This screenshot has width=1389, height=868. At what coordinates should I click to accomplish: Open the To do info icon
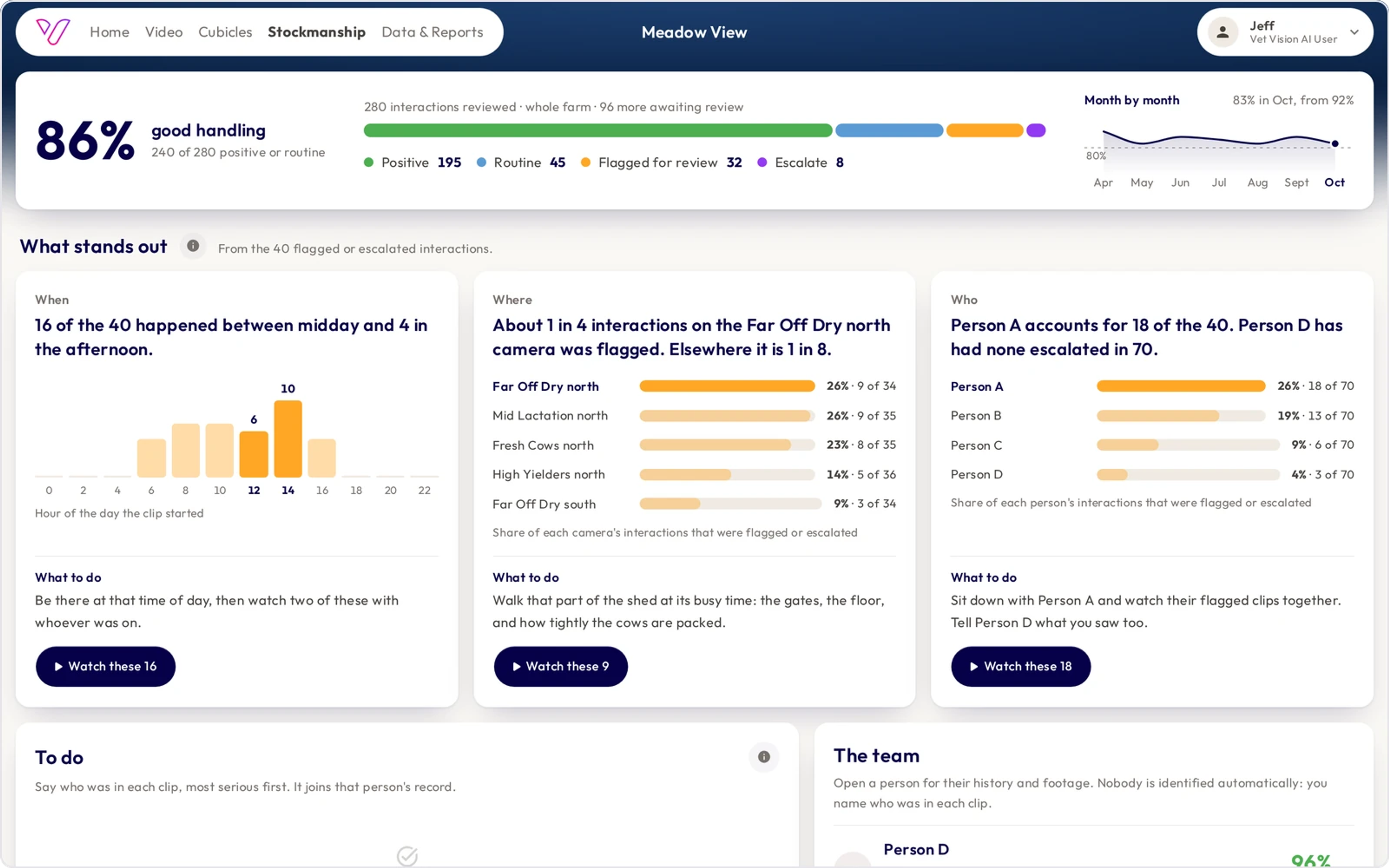click(x=764, y=757)
